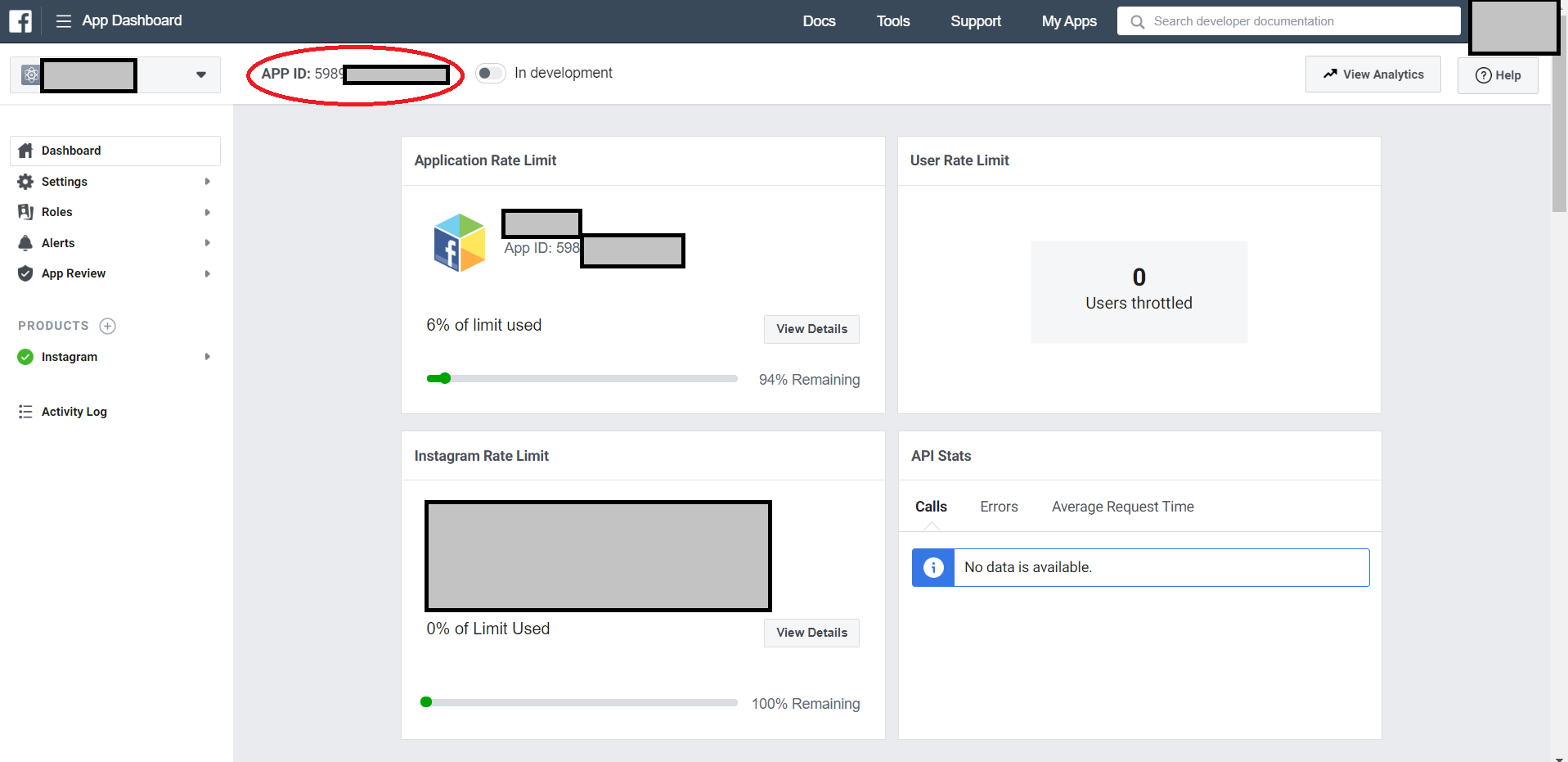1568x762 pixels.
Task: Click the App Review shield icon
Action: coord(25,273)
